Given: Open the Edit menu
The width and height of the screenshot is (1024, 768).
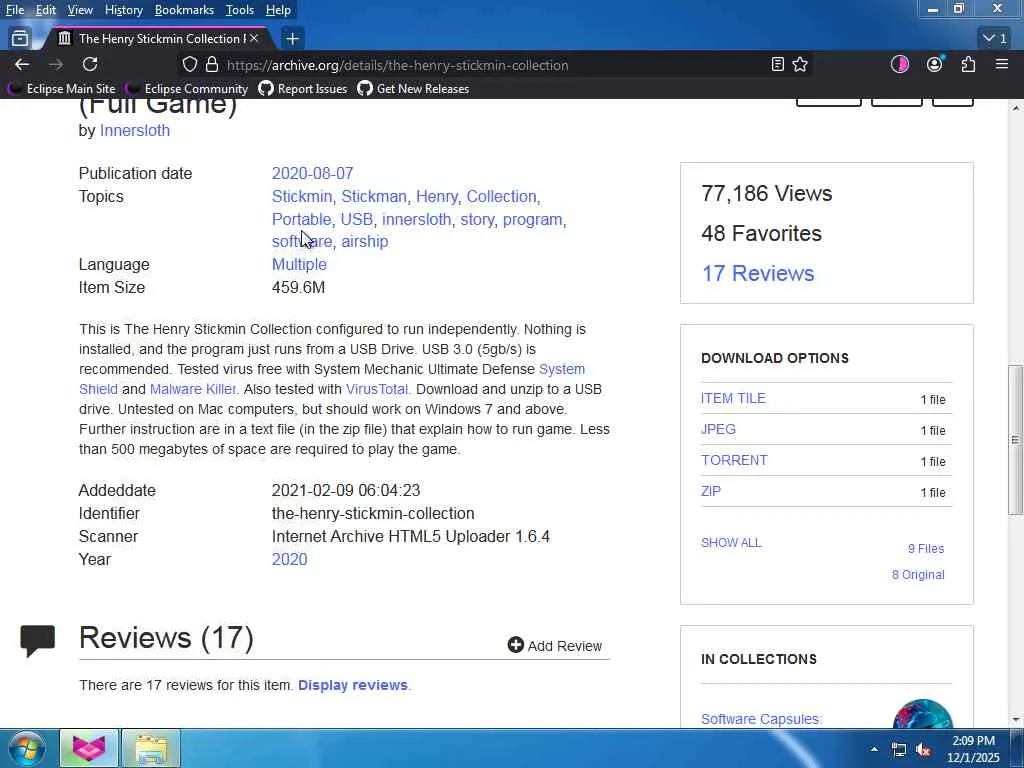Looking at the screenshot, I should pyautogui.click(x=46, y=10).
